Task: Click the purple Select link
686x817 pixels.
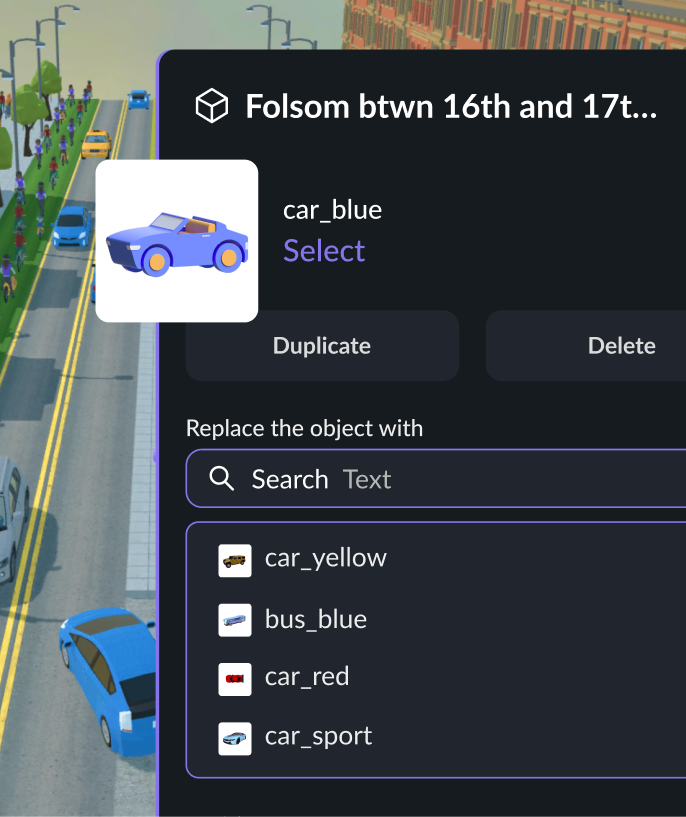Action: coord(324,251)
